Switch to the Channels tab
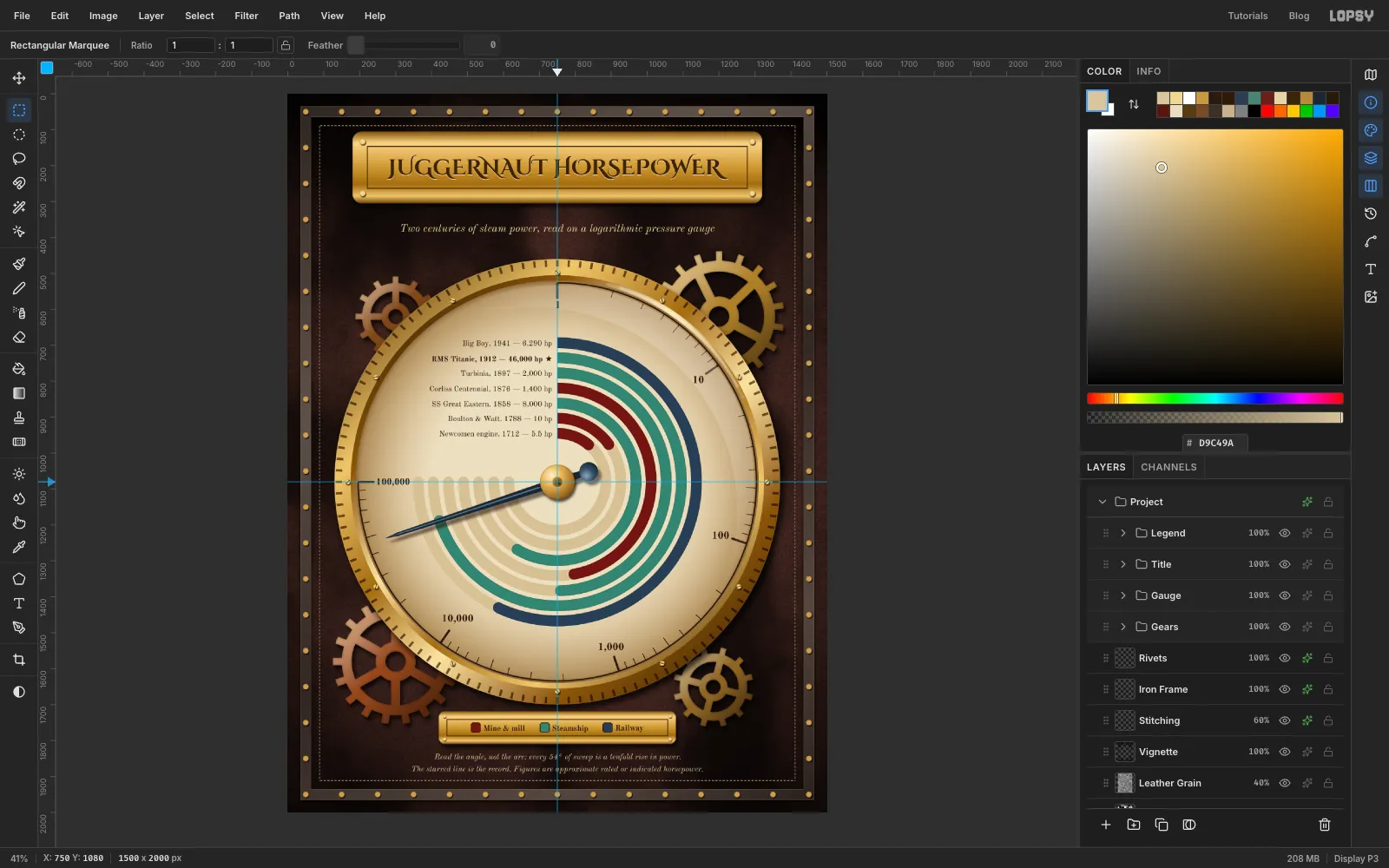 point(1168,467)
